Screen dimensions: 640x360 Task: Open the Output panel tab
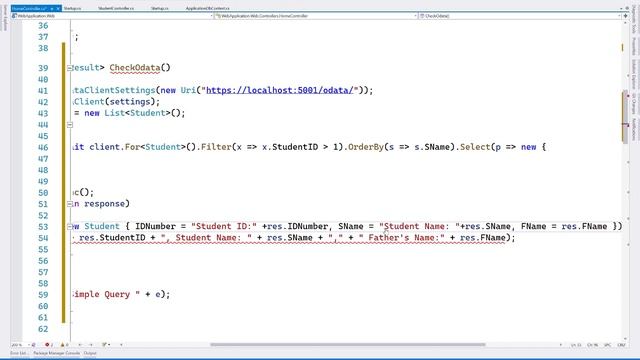(90, 353)
